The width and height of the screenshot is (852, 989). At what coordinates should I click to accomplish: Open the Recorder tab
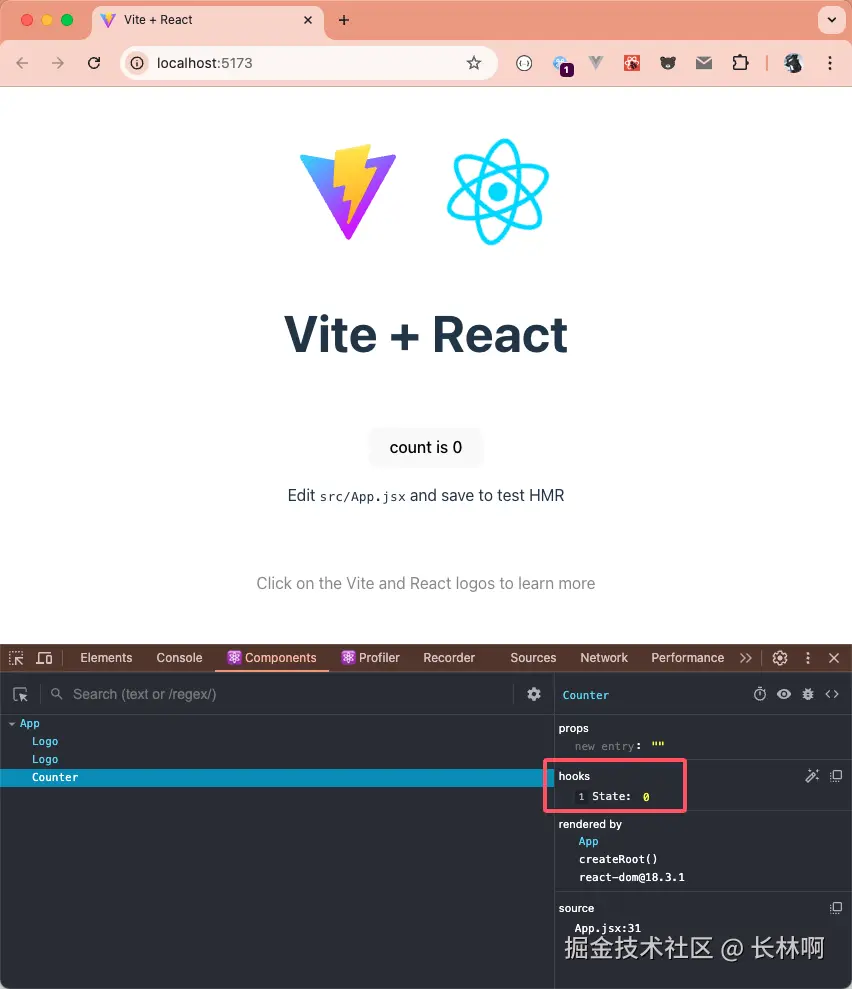coord(449,658)
